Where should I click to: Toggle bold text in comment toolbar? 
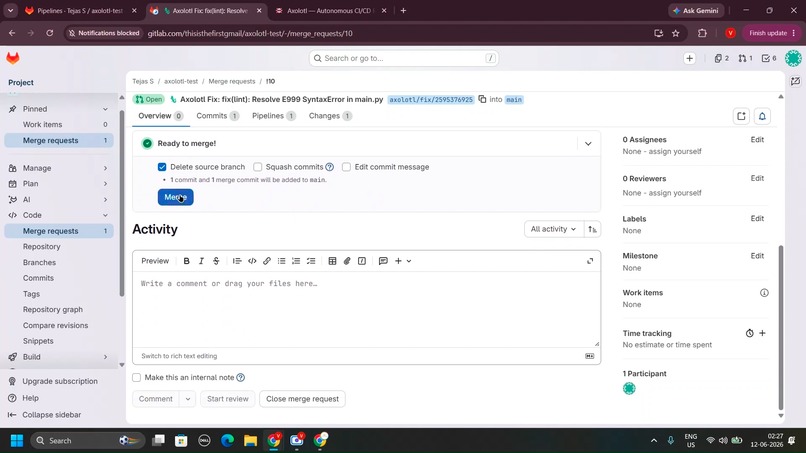click(x=187, y=261)
